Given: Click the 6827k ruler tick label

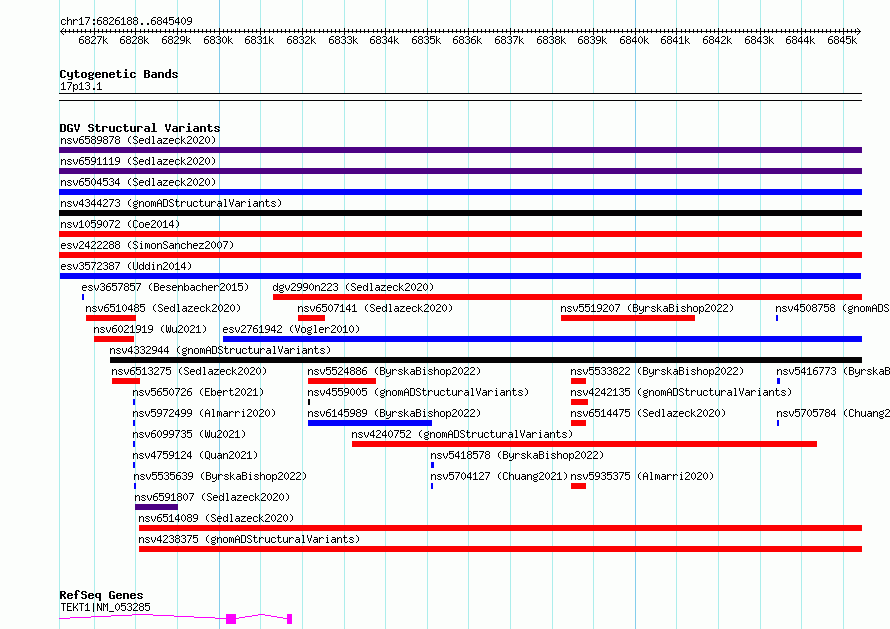Looking at the screenshot, I should pos(93,40).
